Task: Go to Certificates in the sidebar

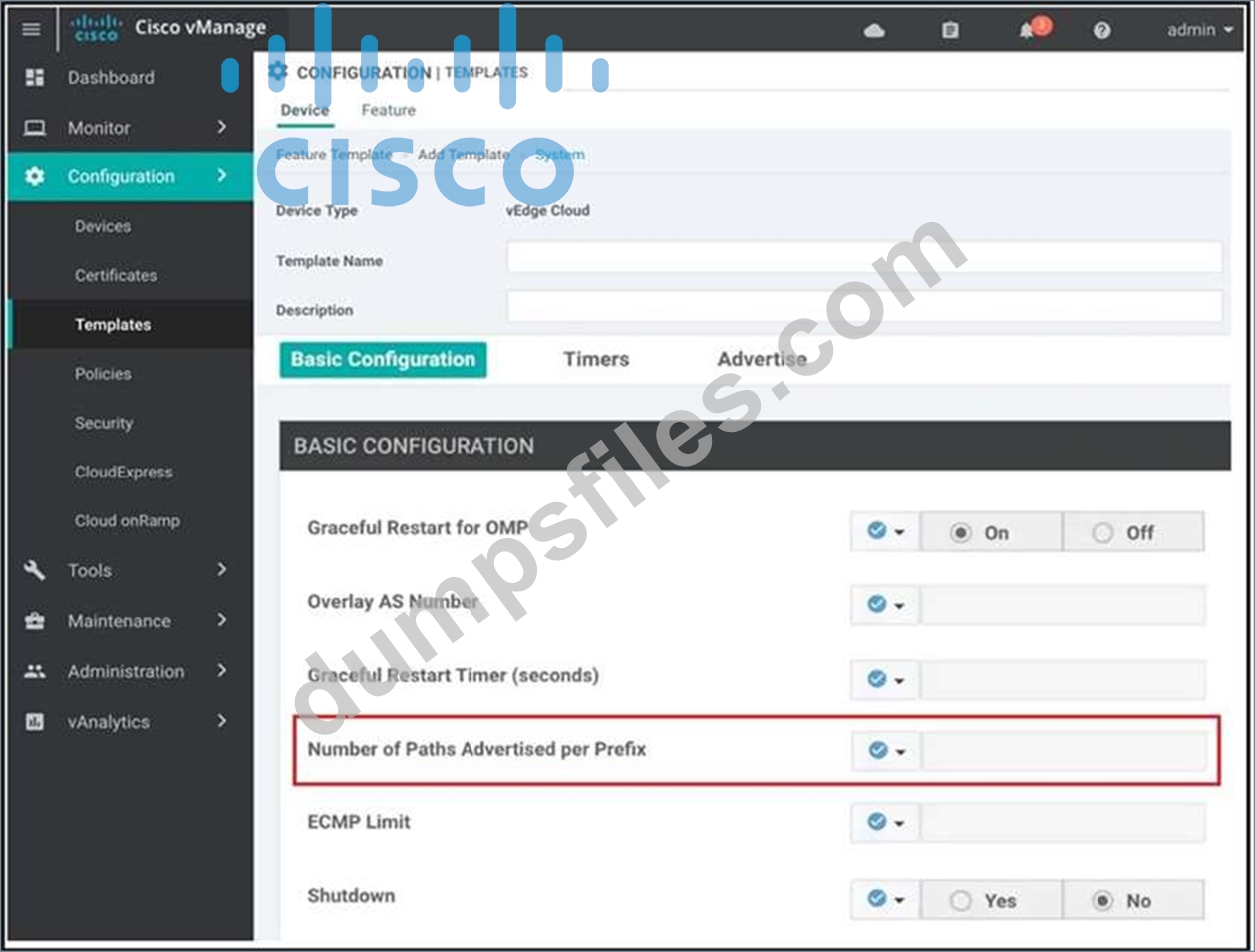Action: [116, 275]
